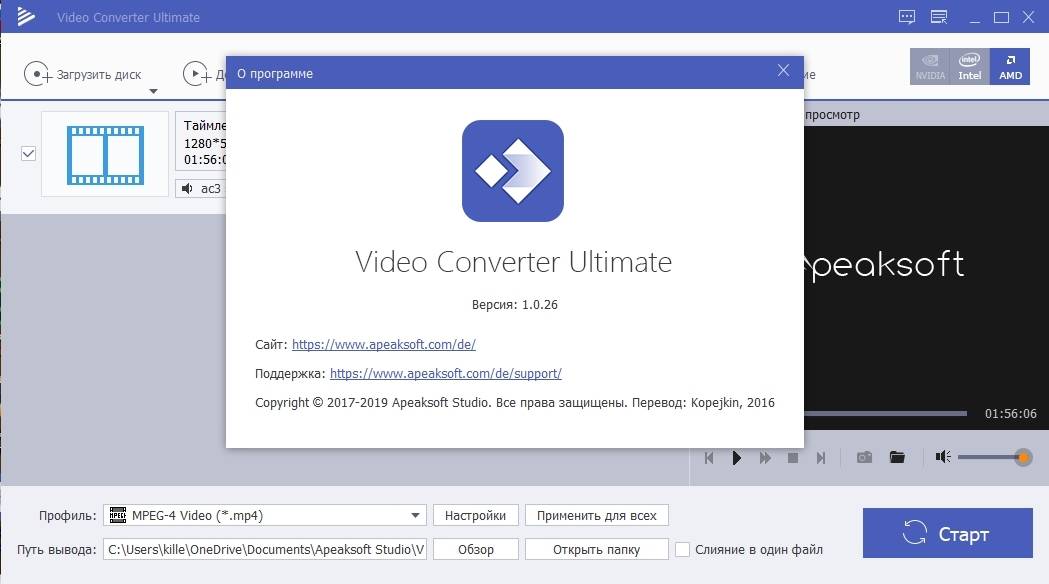Image resolution: width=1049 pixels, height=584 pixels.
Task: Play the preview video
Action: tap(737, 458)
